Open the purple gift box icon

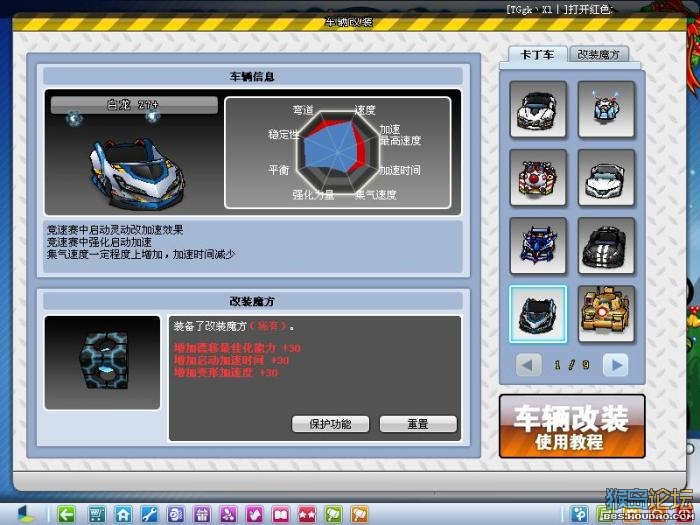click(202, 515)
